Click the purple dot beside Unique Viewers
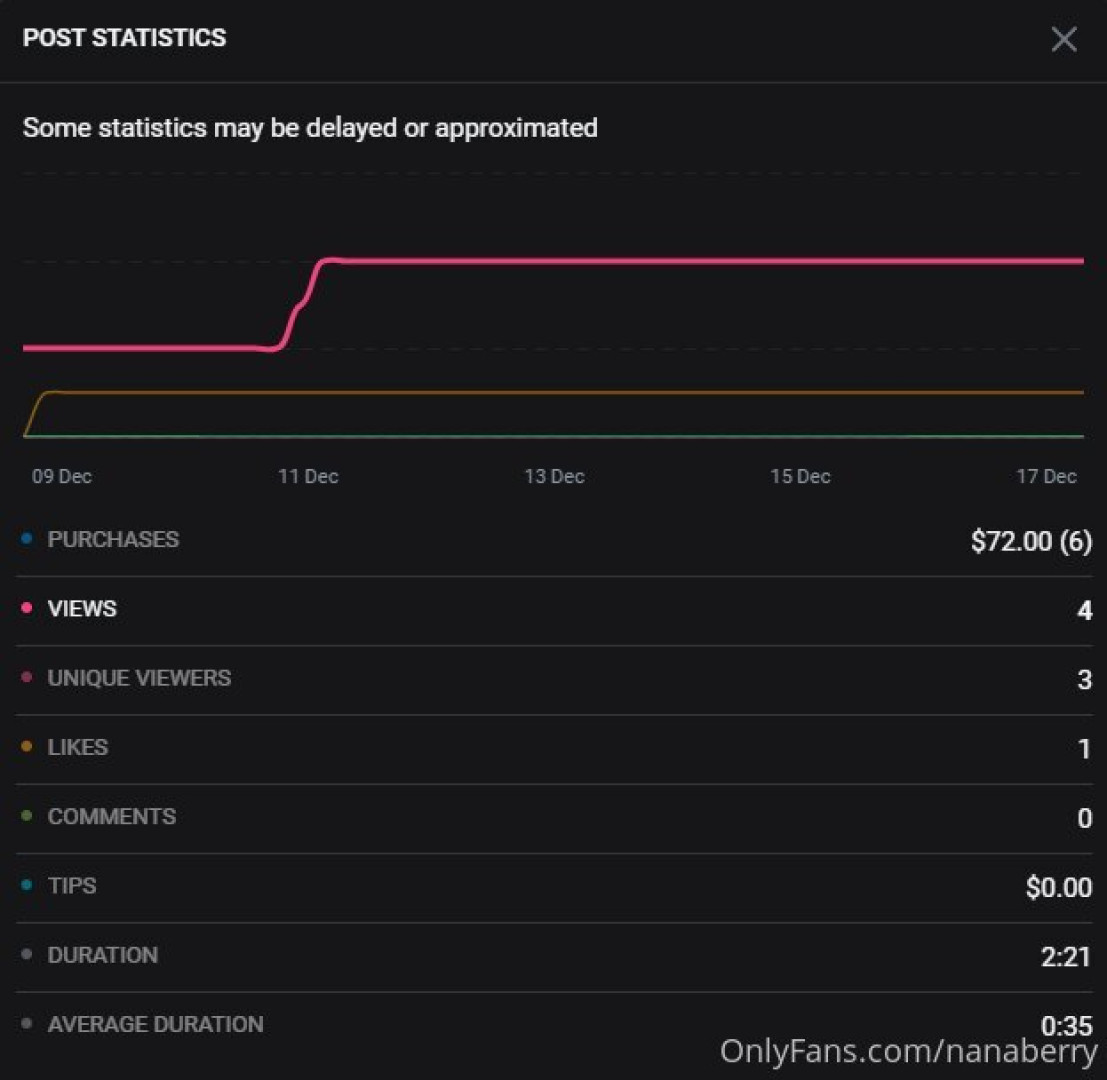This screenshot has width=1107, height=1080. tap(27, 678)
